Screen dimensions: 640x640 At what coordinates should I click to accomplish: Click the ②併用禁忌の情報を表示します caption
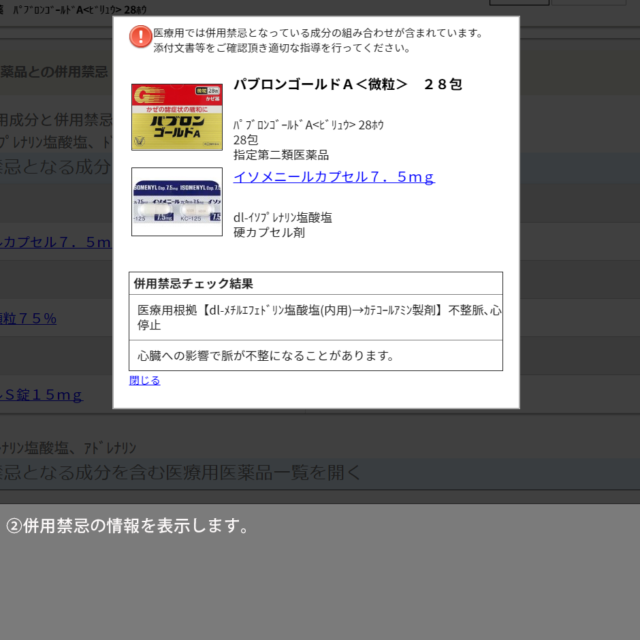pos(127,526)
